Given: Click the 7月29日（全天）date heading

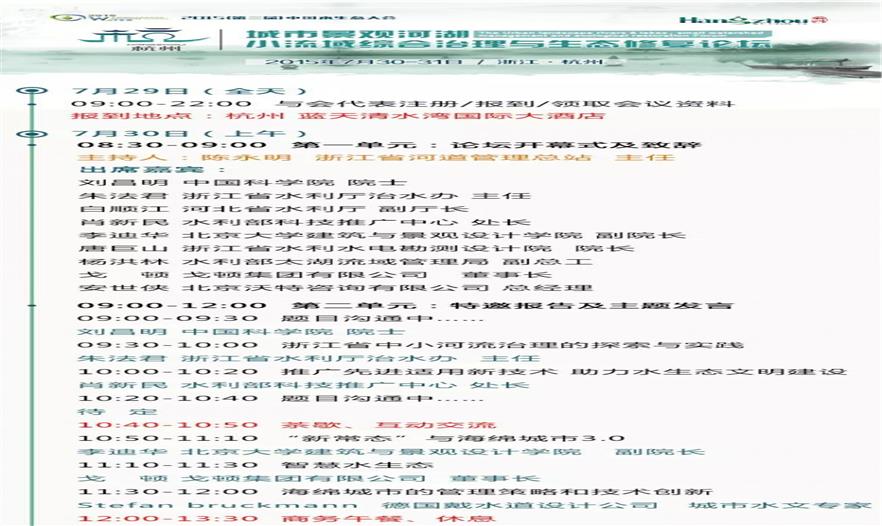Looking at the screenshot, I should click(x=144, y=91).
